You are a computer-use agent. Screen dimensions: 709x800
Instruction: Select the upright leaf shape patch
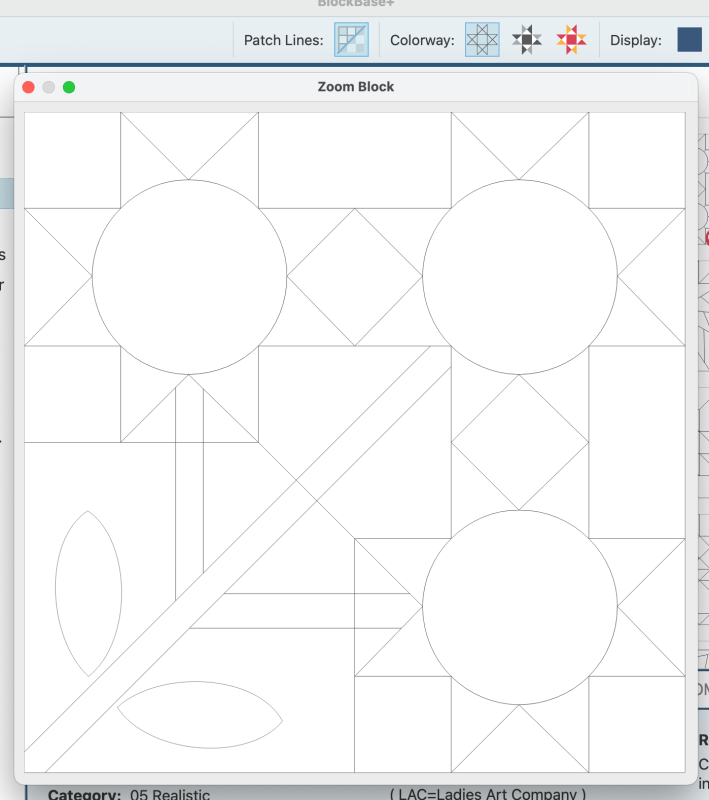(x=88, y=593)
